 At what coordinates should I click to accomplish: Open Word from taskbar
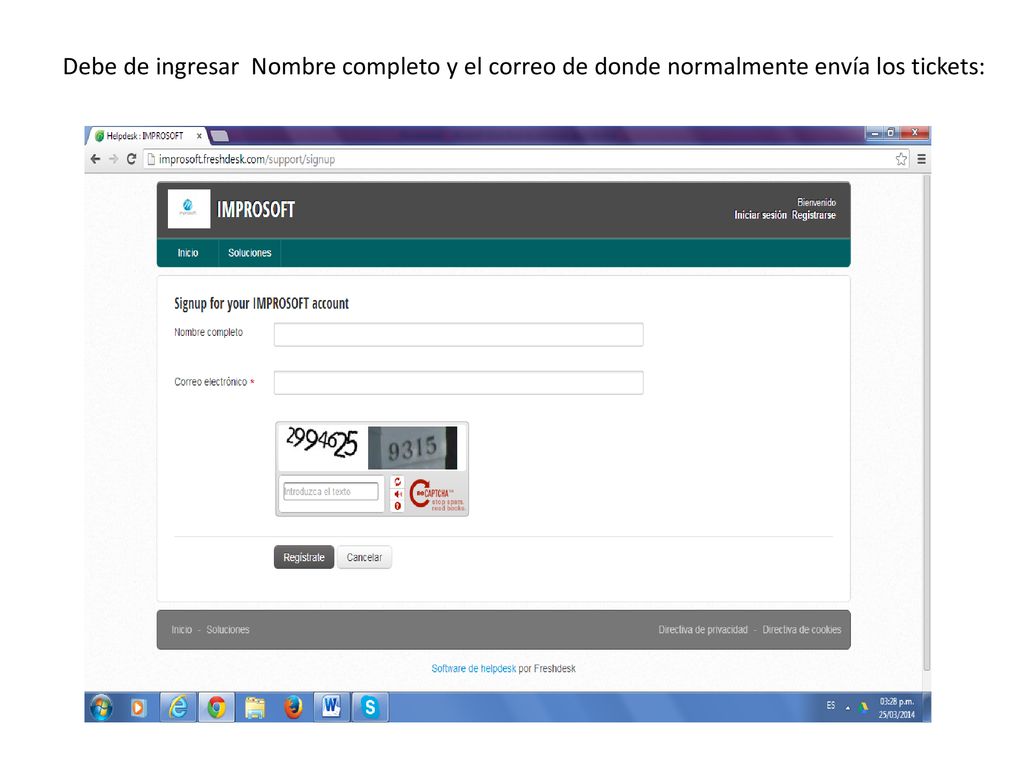(x=332, y=707)
